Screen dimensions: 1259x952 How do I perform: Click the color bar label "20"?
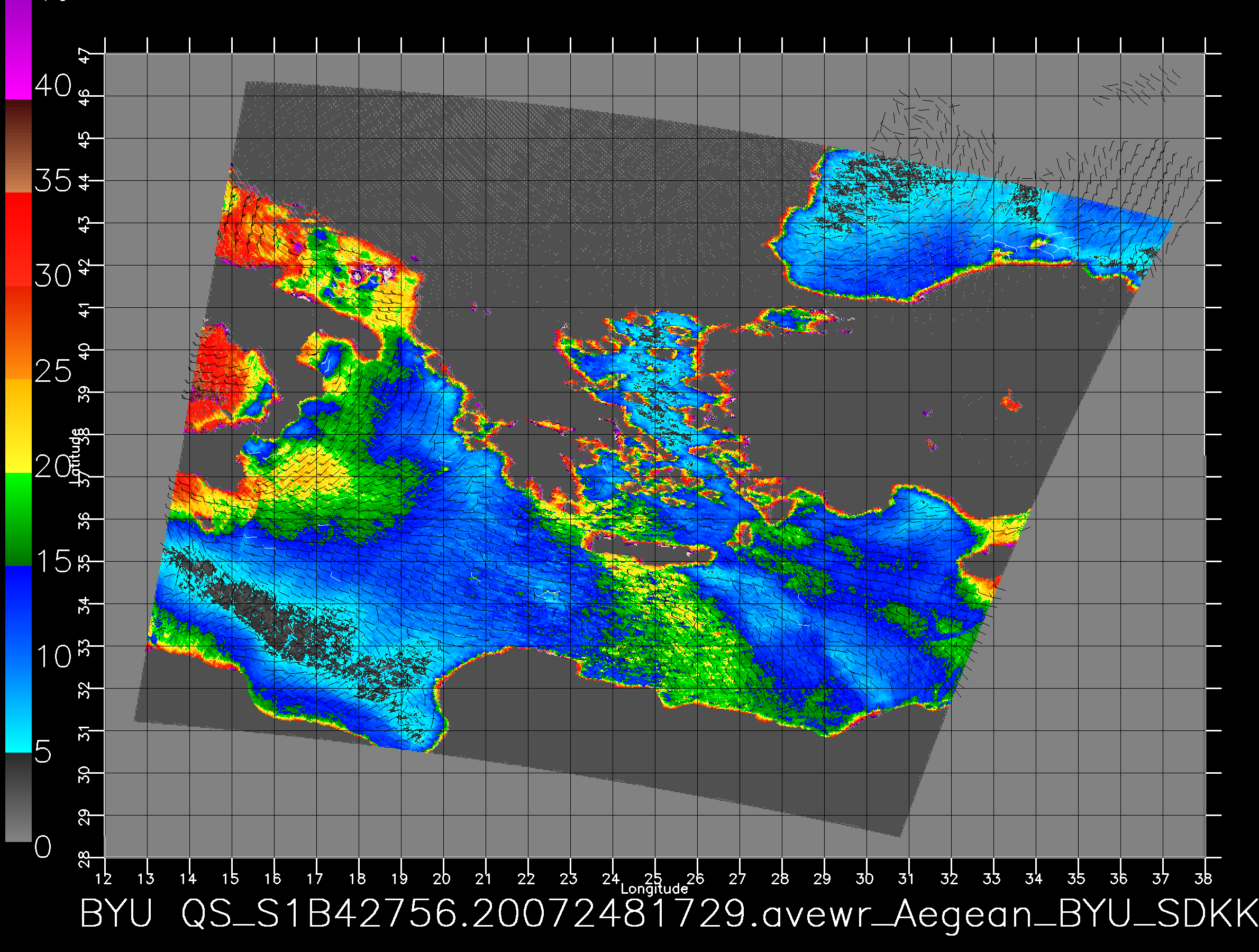53,466
